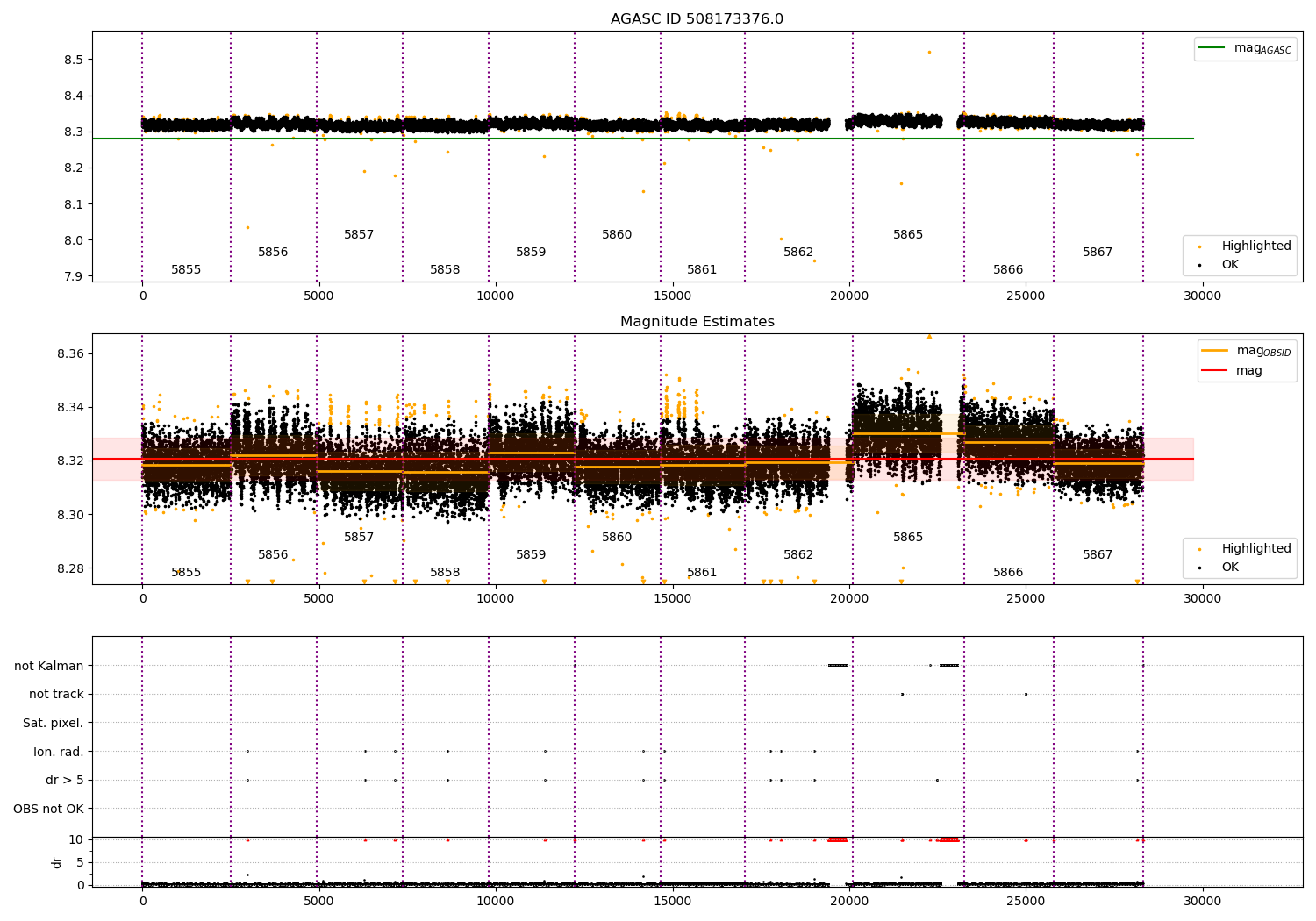Click OBSID label 5865 in the top plot
The image size is (1316, 921).
tap(908, 235)
